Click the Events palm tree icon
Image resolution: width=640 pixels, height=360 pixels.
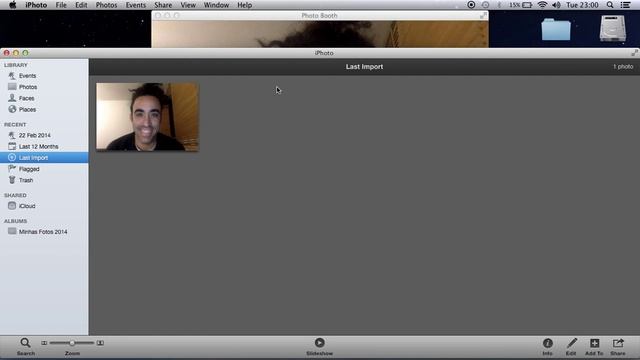click(x=12, y=76)
